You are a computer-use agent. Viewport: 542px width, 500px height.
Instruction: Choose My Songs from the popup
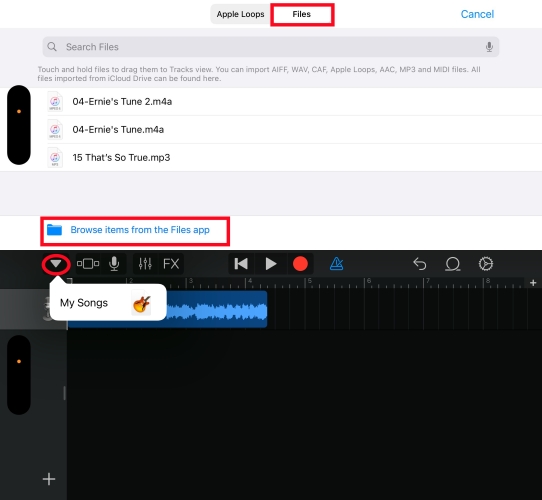pos(108,303)
